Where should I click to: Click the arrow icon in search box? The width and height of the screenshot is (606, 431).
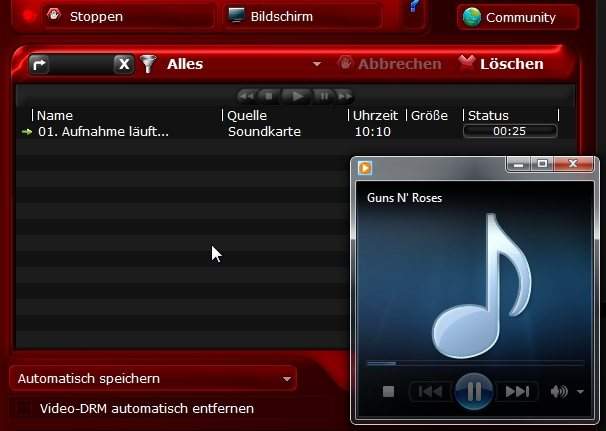coord(39,64)
